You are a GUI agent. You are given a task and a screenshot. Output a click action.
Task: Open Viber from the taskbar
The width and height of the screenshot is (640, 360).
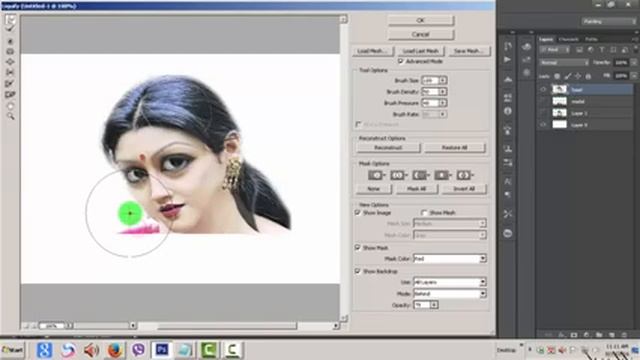pos(138,350)
